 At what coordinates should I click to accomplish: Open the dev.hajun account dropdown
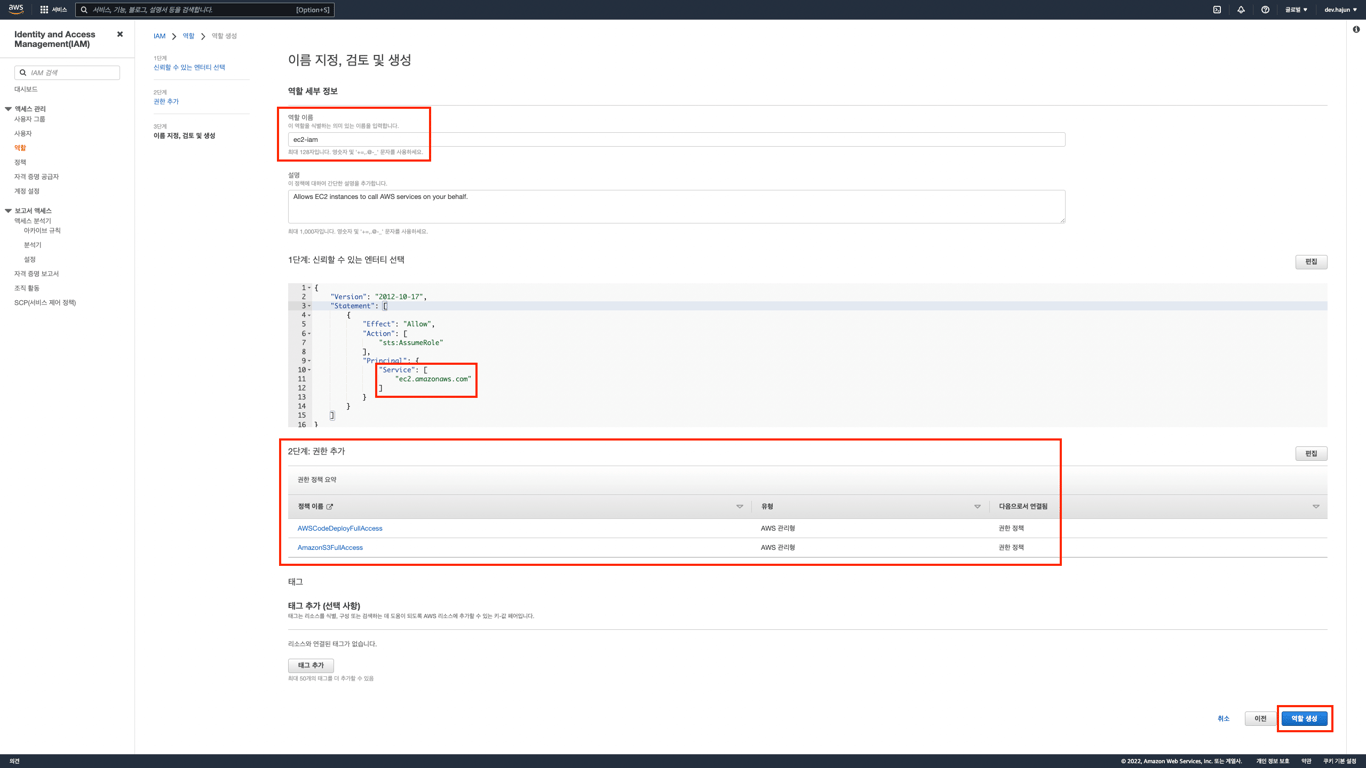tap(1340, 9)
